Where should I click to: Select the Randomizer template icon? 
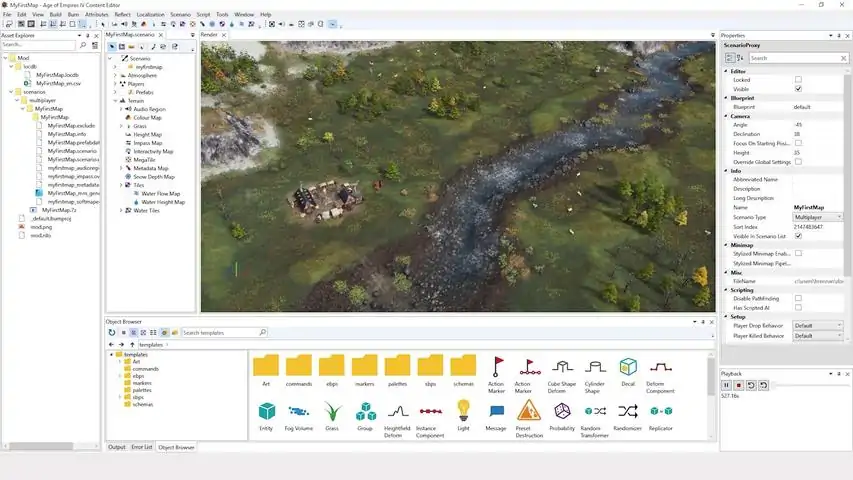tap(627, 410)
